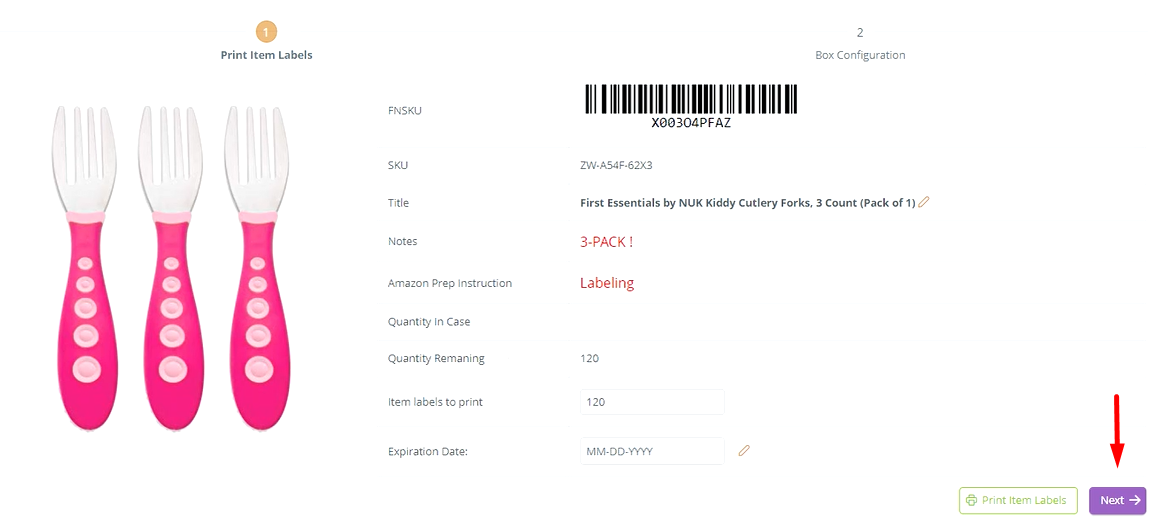Select the Print Item Labels step label

click(266, 55)
